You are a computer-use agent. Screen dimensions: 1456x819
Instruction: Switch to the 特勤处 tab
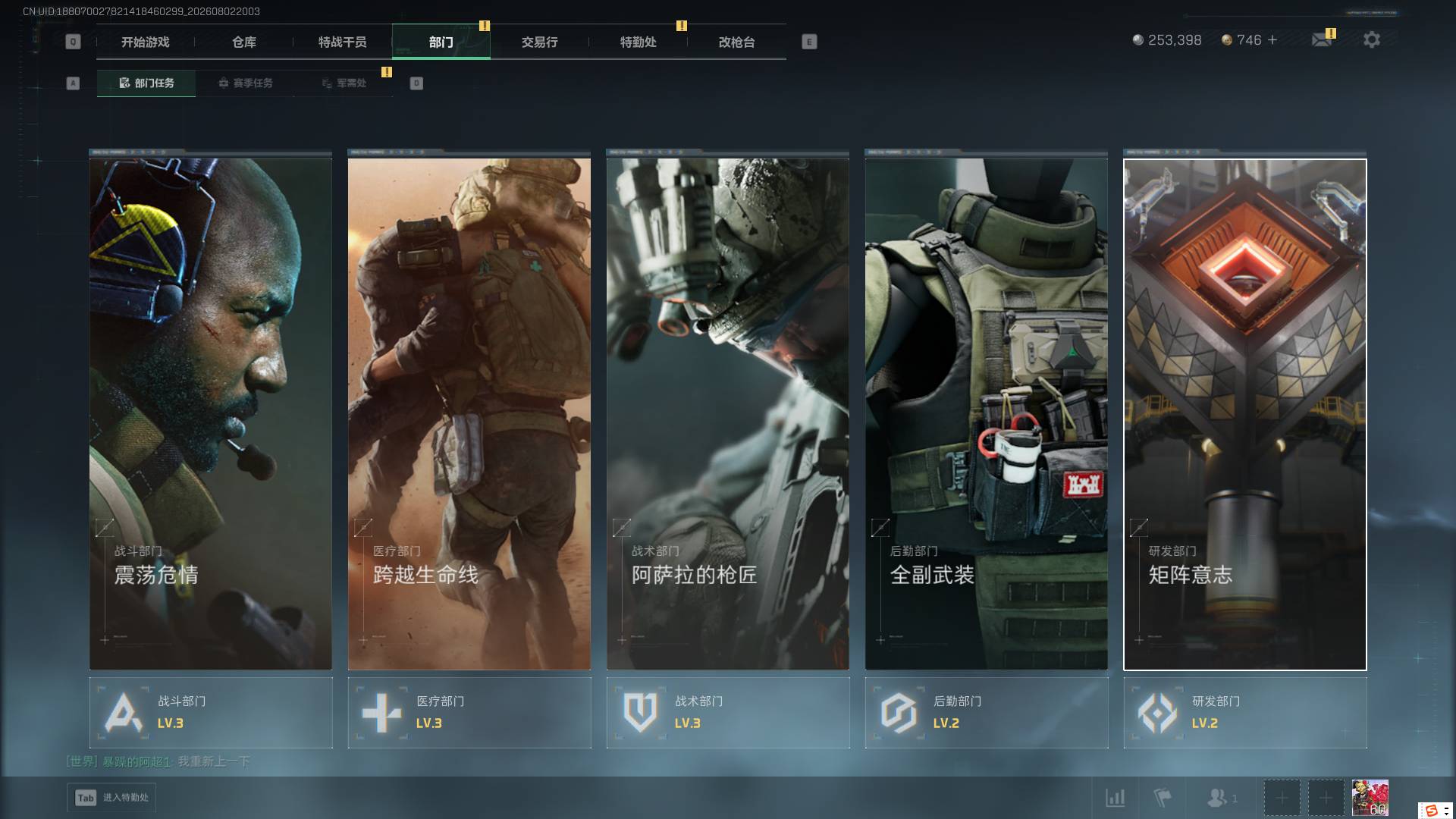click(639, 42)
